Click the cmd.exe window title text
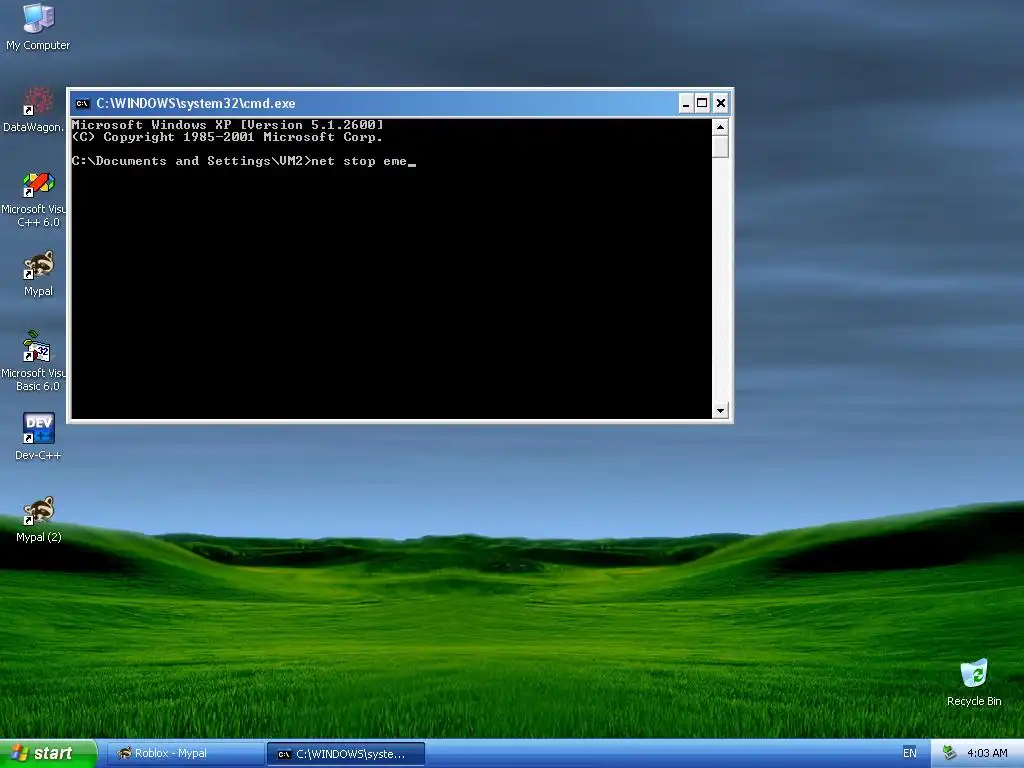 click(x=196, y=103)
